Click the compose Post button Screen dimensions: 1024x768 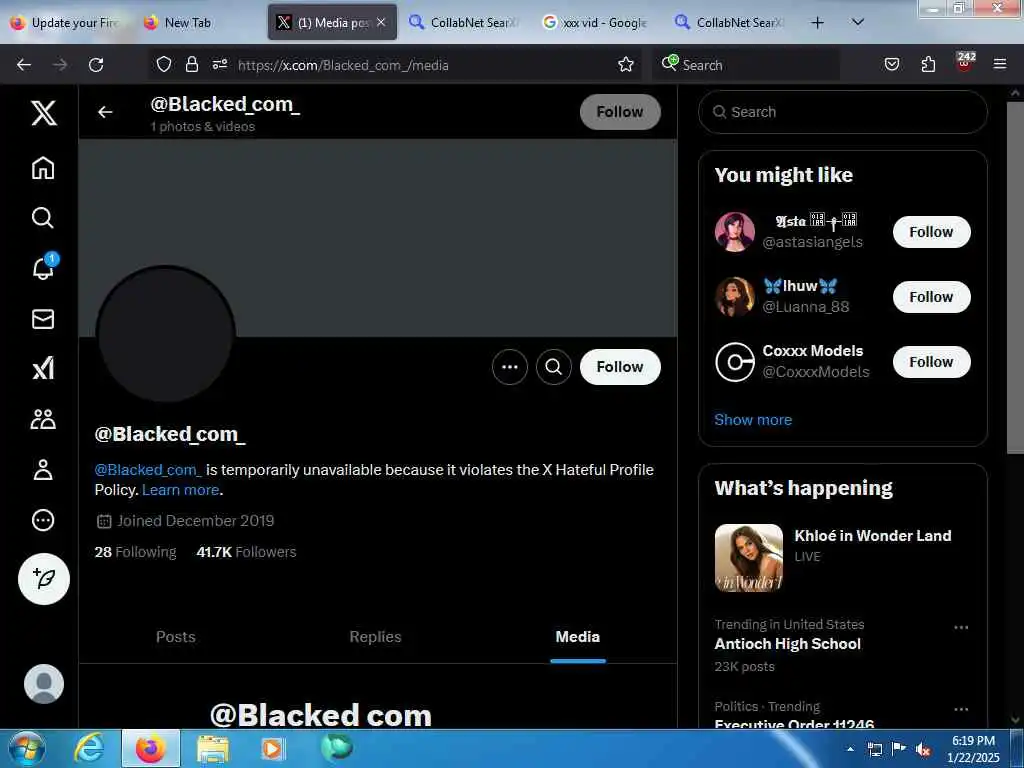[x=44, y=579]
